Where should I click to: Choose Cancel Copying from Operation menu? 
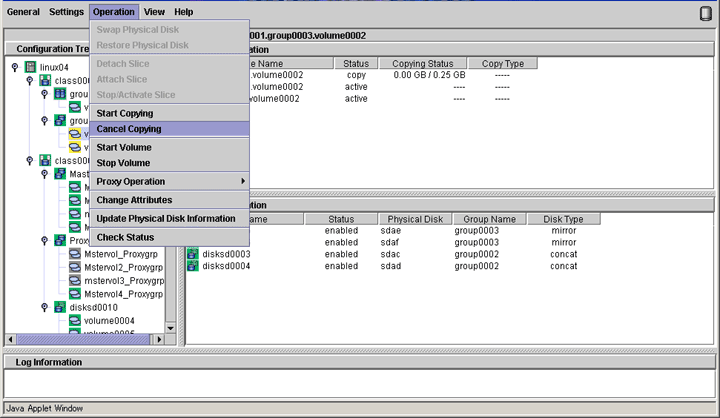tap(129, 129)
